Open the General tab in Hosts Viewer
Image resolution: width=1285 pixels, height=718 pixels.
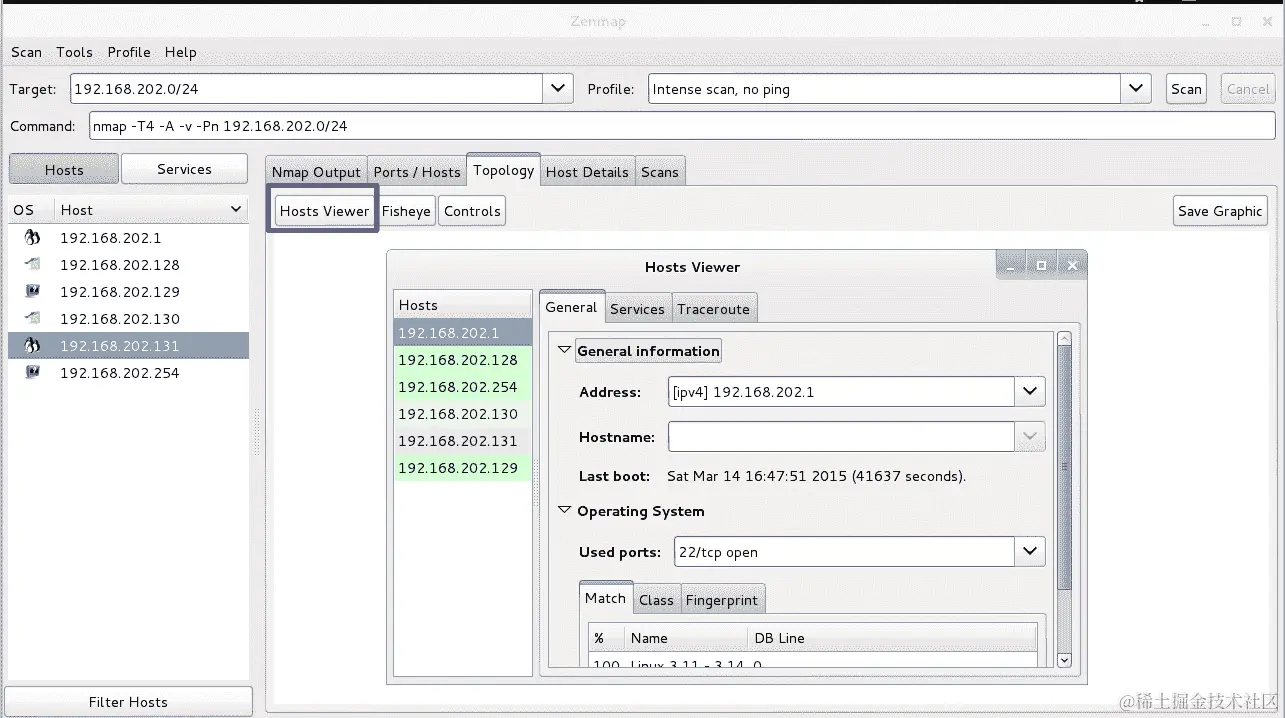[571, 308]
